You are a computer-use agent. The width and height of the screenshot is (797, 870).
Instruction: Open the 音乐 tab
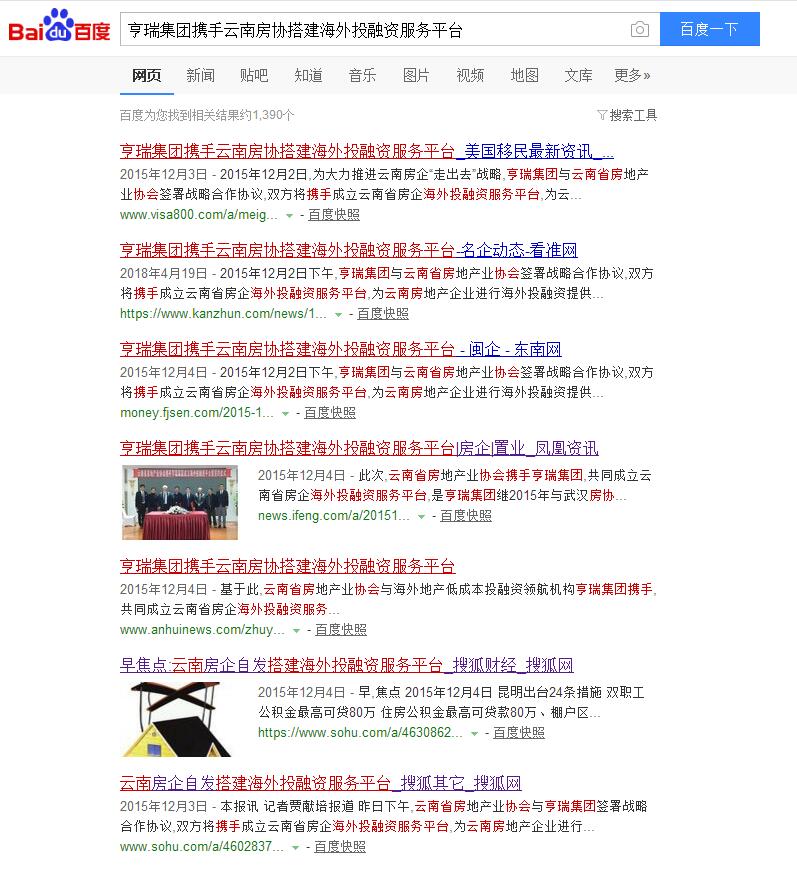coord(362,75)
